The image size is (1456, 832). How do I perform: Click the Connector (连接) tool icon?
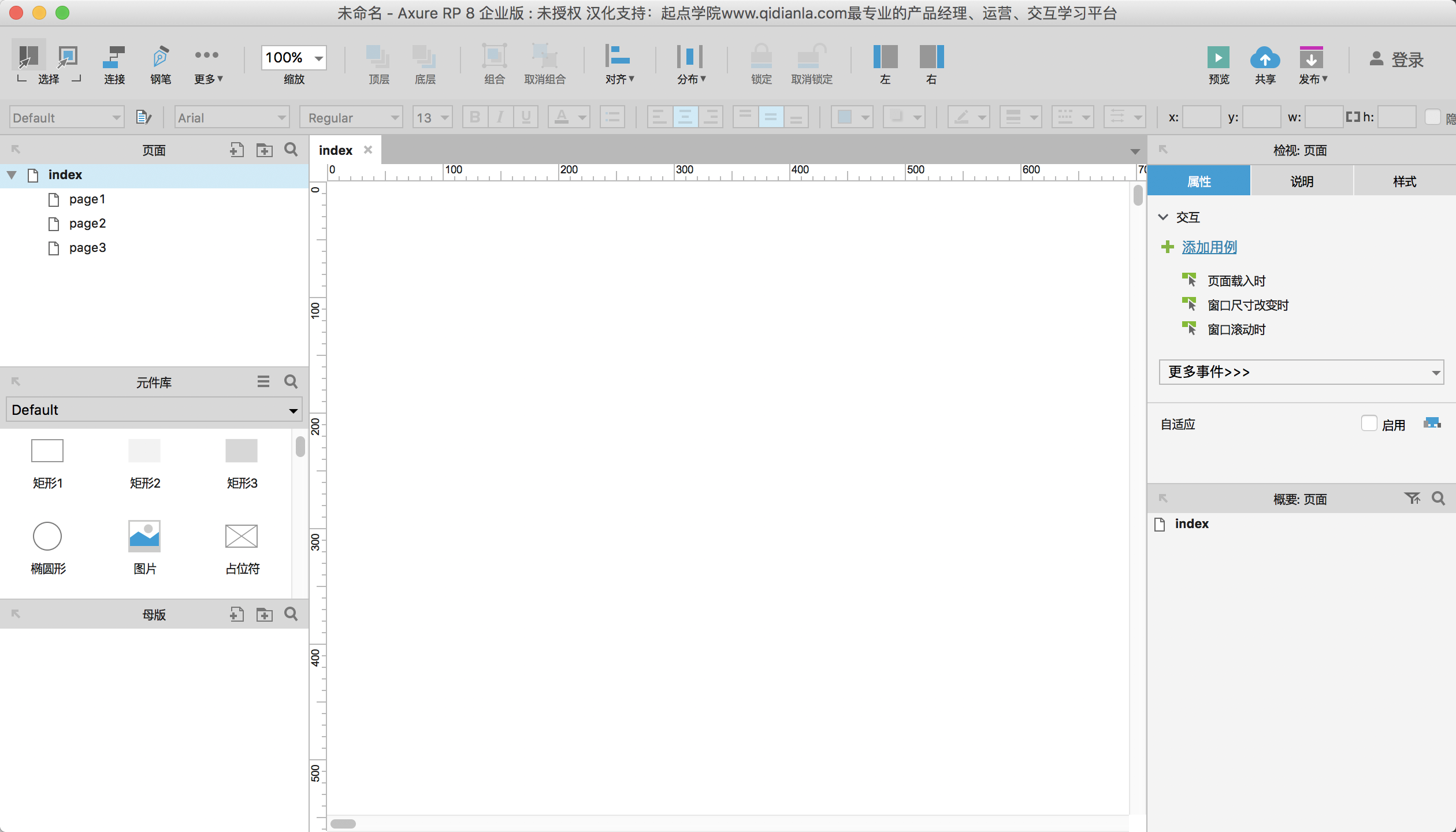click(x=114, y=58)
